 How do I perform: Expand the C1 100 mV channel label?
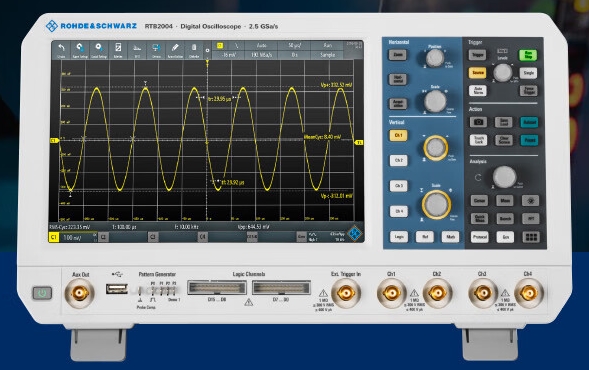[72, 237]
